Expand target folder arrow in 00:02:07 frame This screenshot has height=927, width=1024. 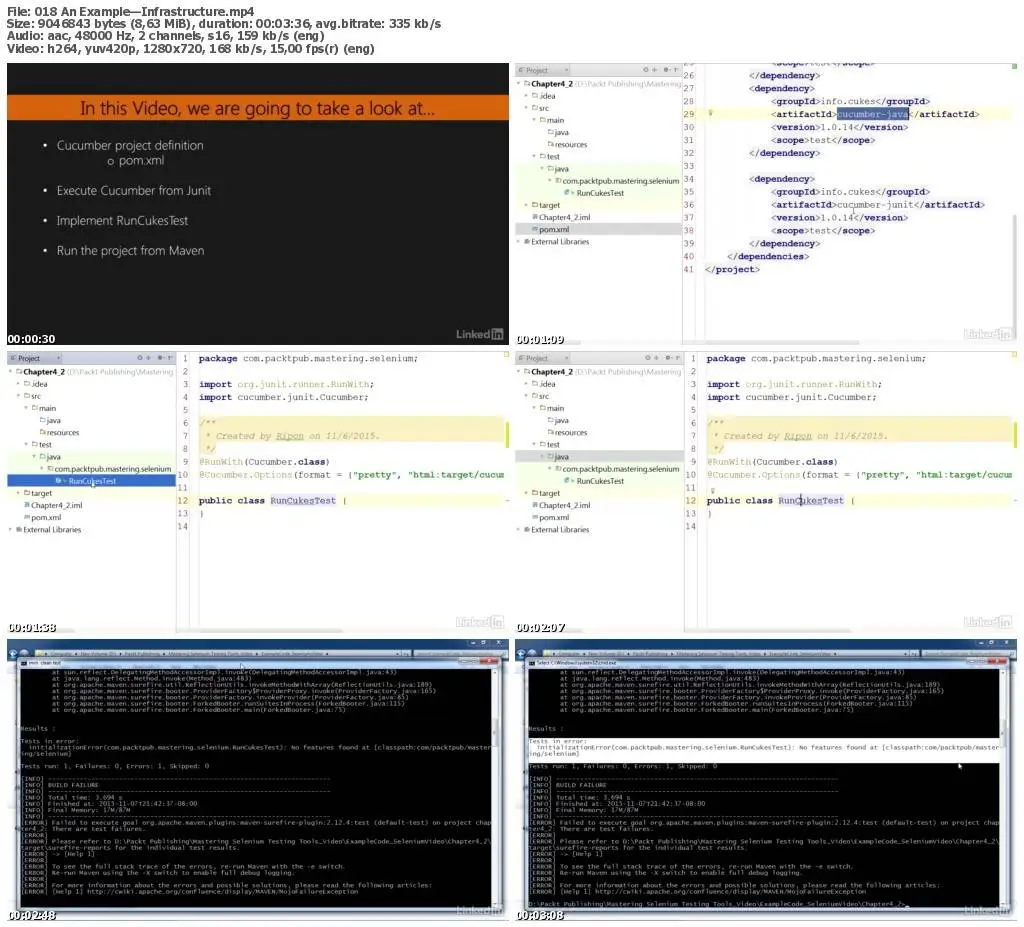pos(526,493)
